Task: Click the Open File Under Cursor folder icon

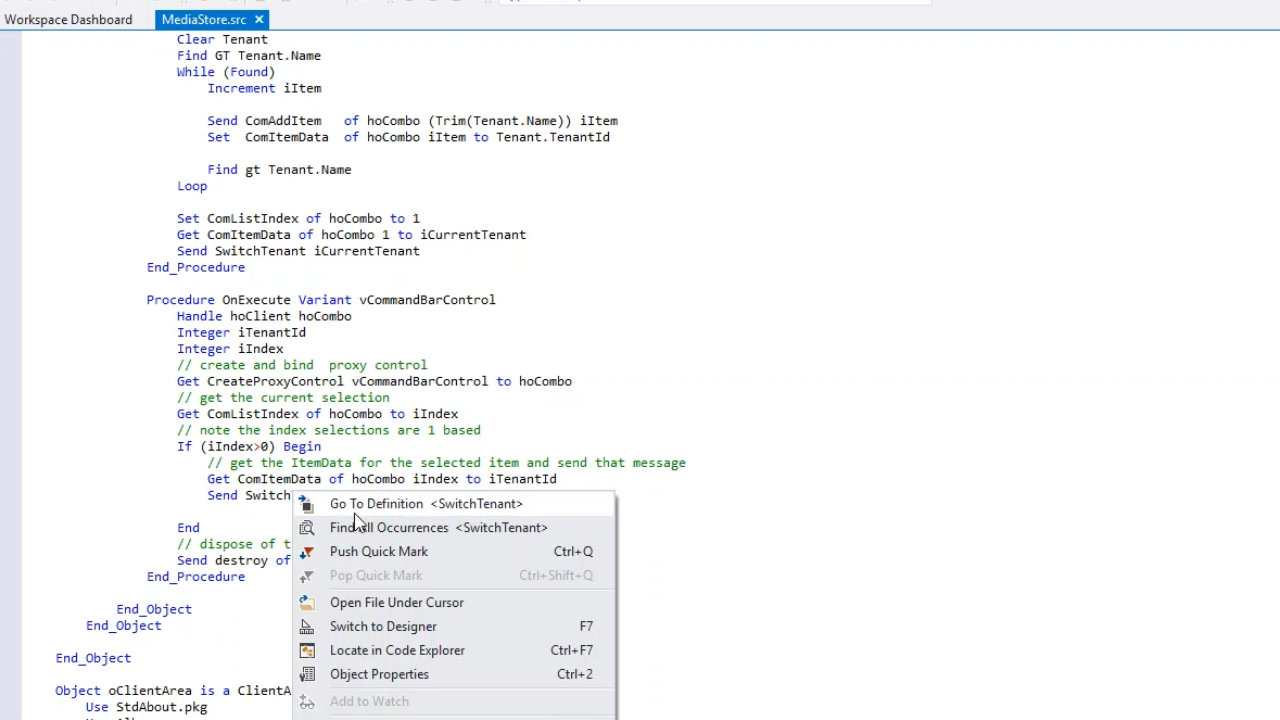Action: click(307, 603)
